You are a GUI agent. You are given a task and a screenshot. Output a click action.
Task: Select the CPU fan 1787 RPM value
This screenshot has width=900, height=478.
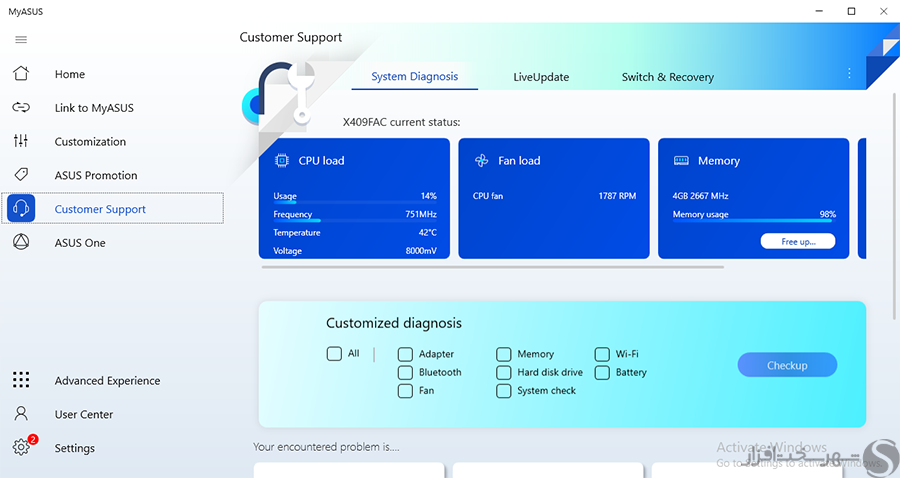(x=618, y=196)
